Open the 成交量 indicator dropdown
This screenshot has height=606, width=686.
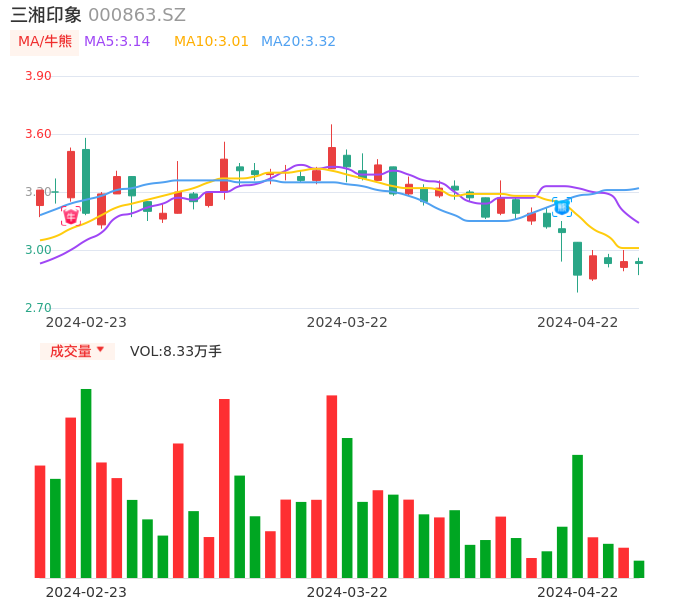click(x=77, y=351)
